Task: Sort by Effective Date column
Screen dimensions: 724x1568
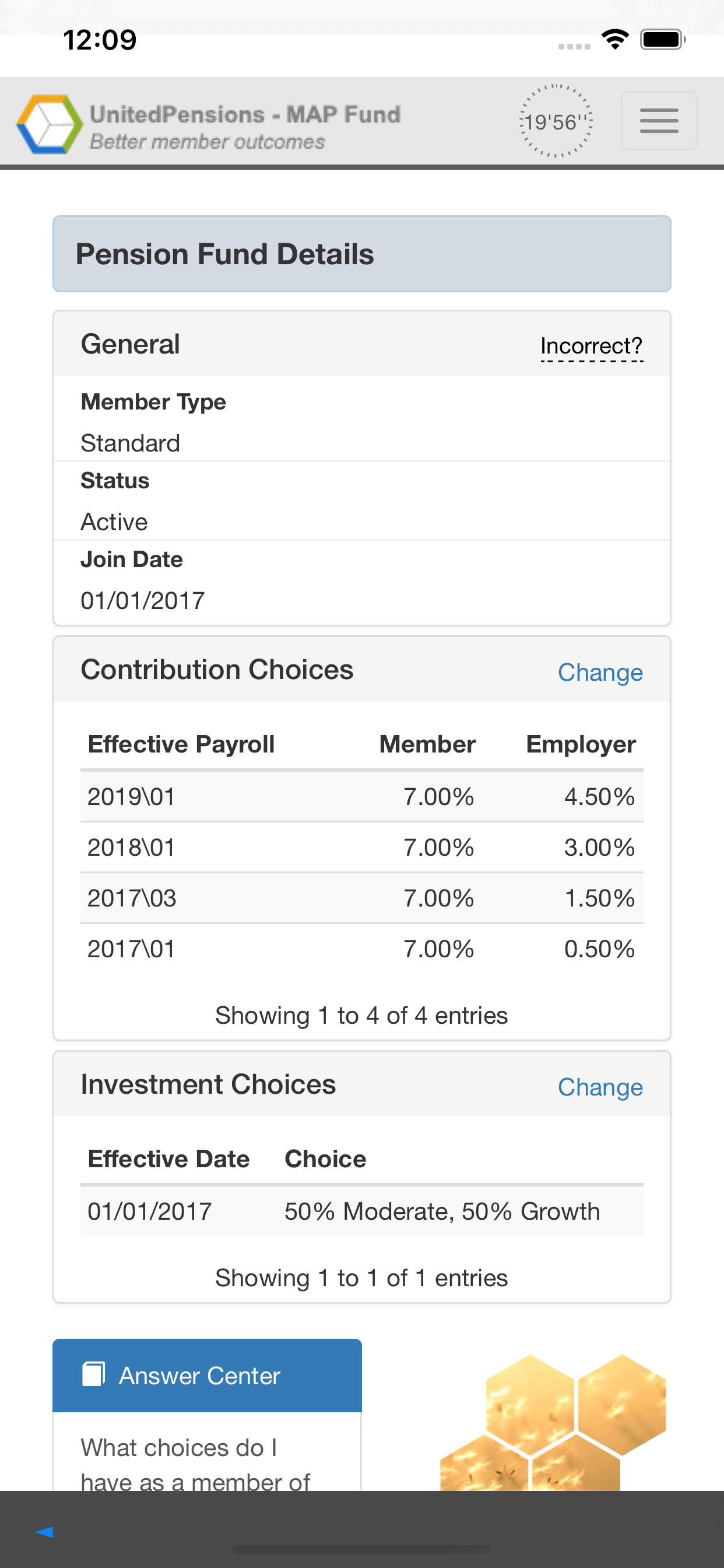Action: (168, 1158)
